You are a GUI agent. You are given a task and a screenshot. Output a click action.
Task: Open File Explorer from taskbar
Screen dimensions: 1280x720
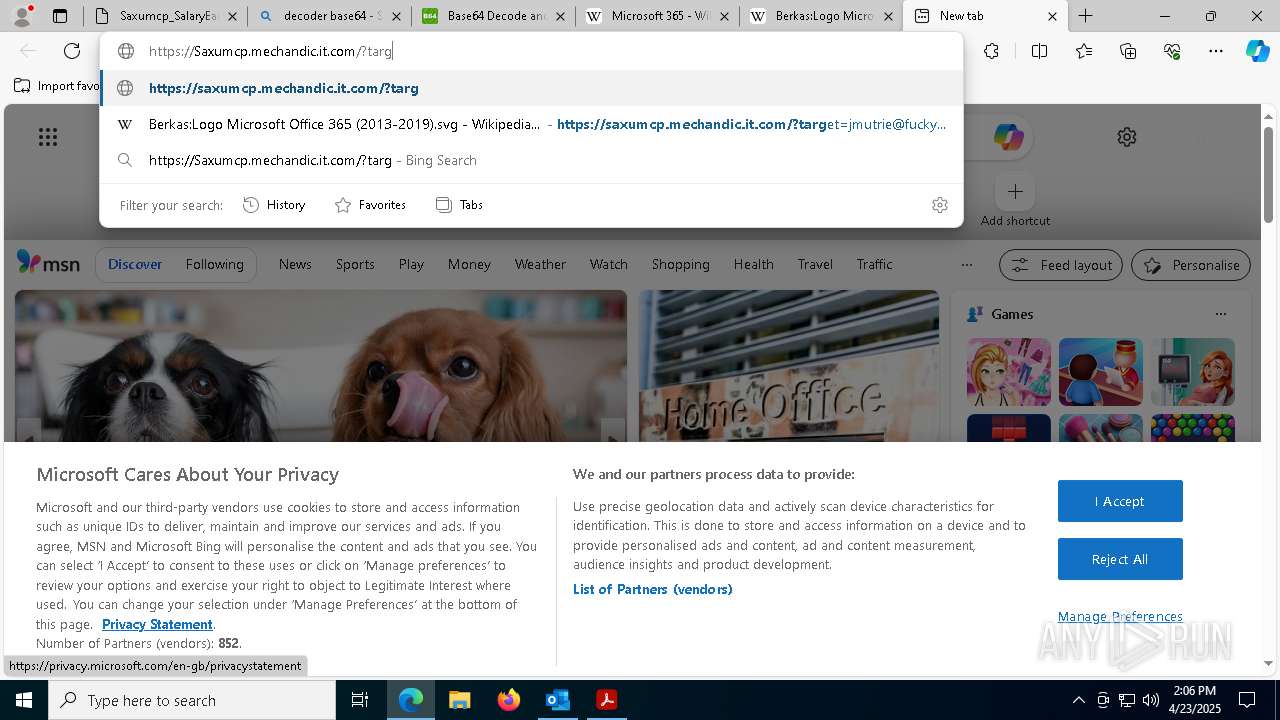[459, 700]
